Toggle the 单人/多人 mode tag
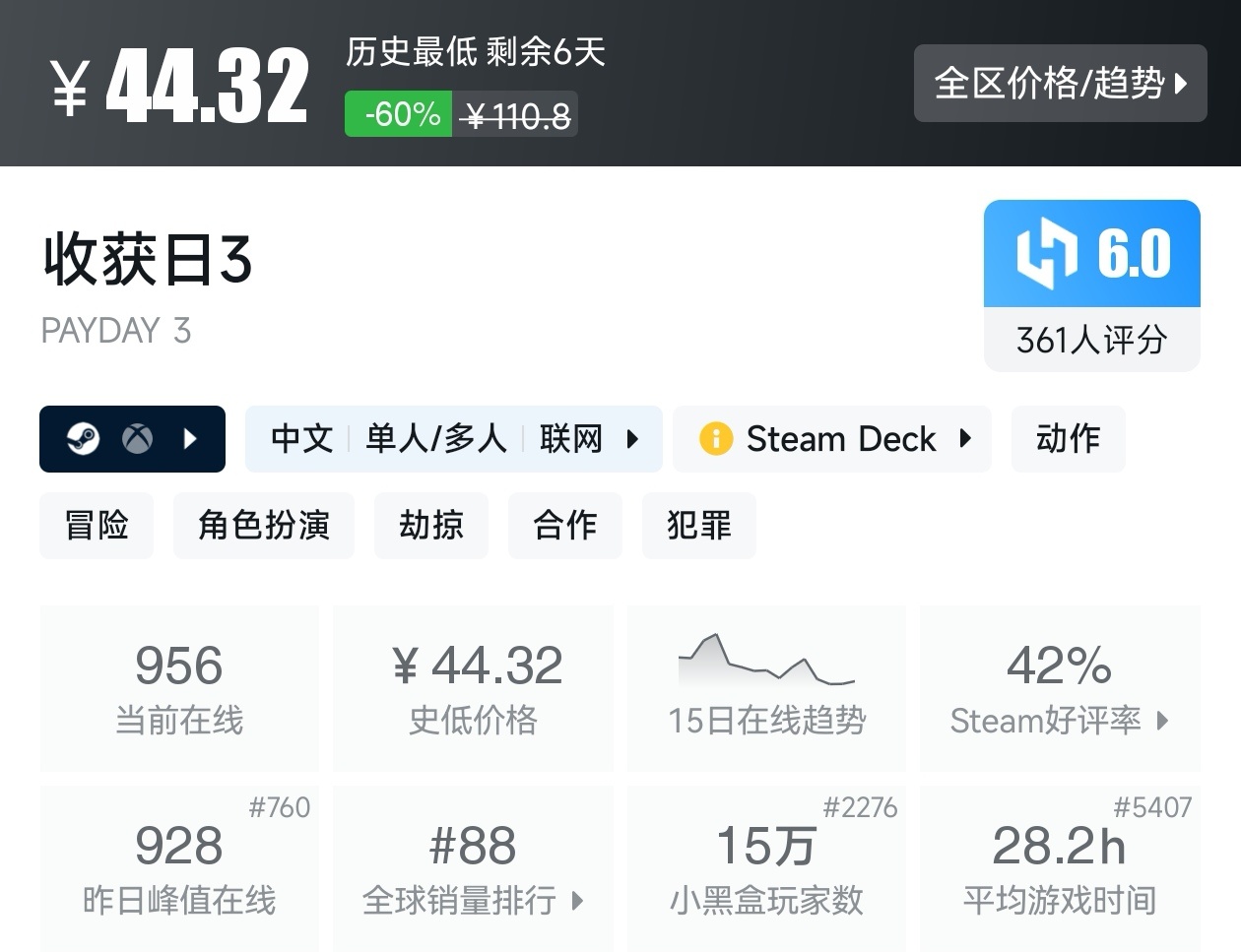Viewport: 1241px width, 952px height. coord(436,439)
